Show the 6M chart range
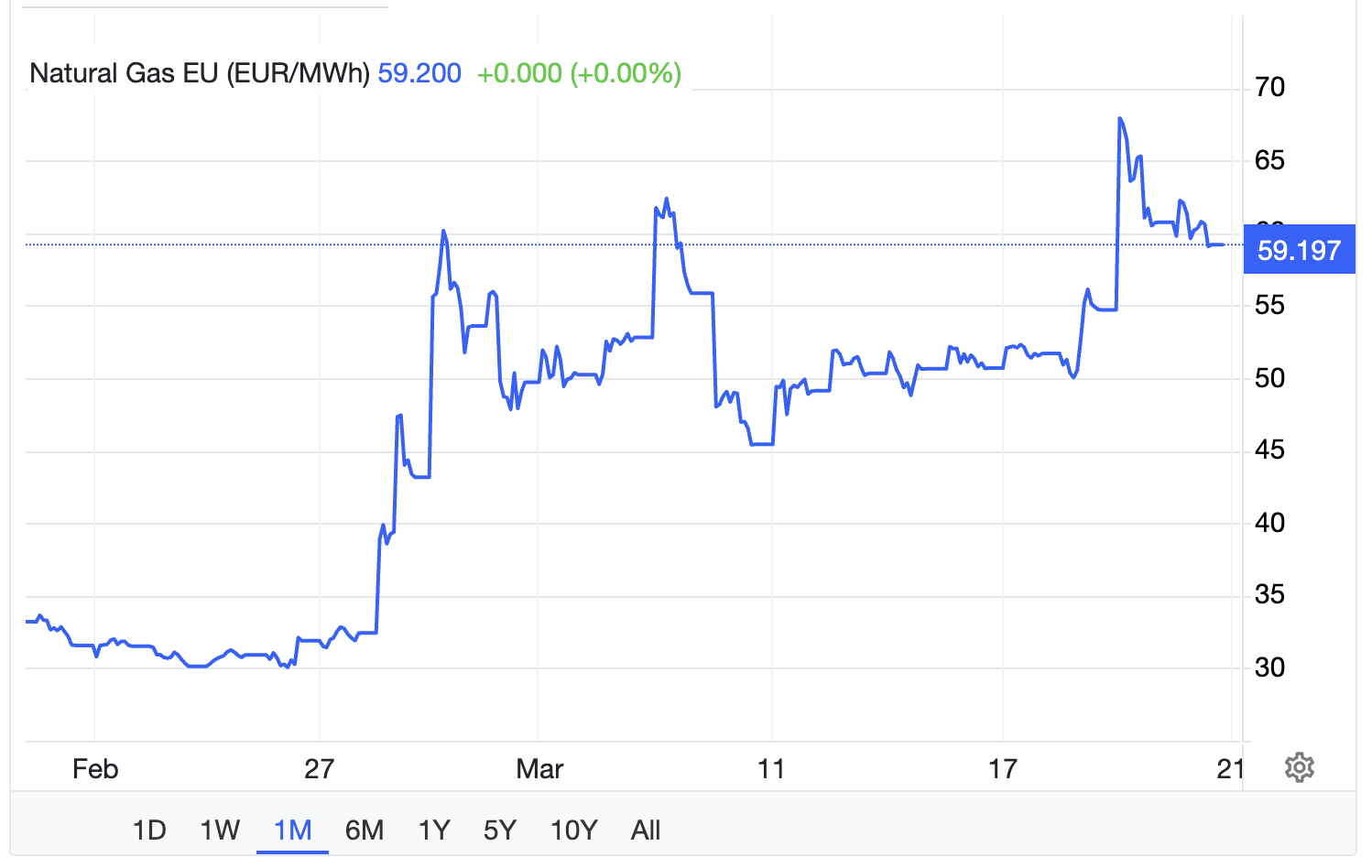Screen dimensions: 1372x868 (x=364, y=830)
